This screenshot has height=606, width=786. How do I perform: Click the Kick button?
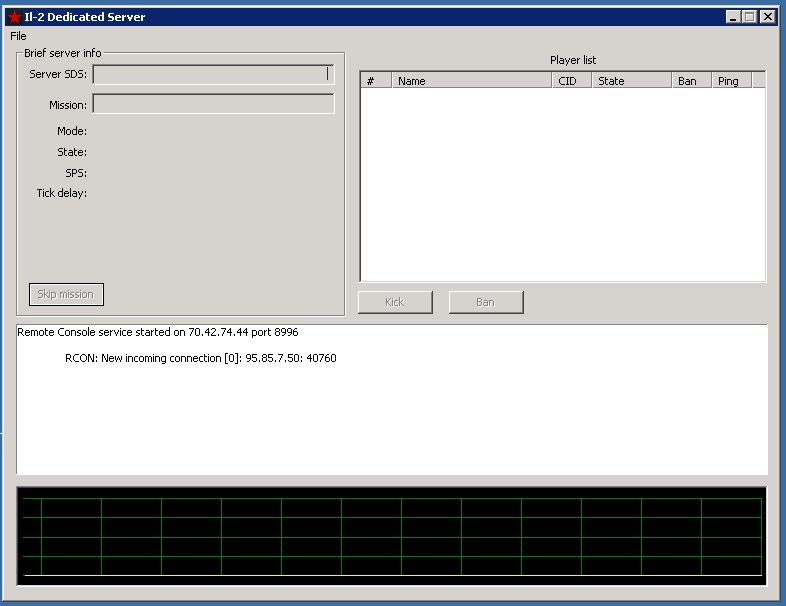[x=395, y=302]
